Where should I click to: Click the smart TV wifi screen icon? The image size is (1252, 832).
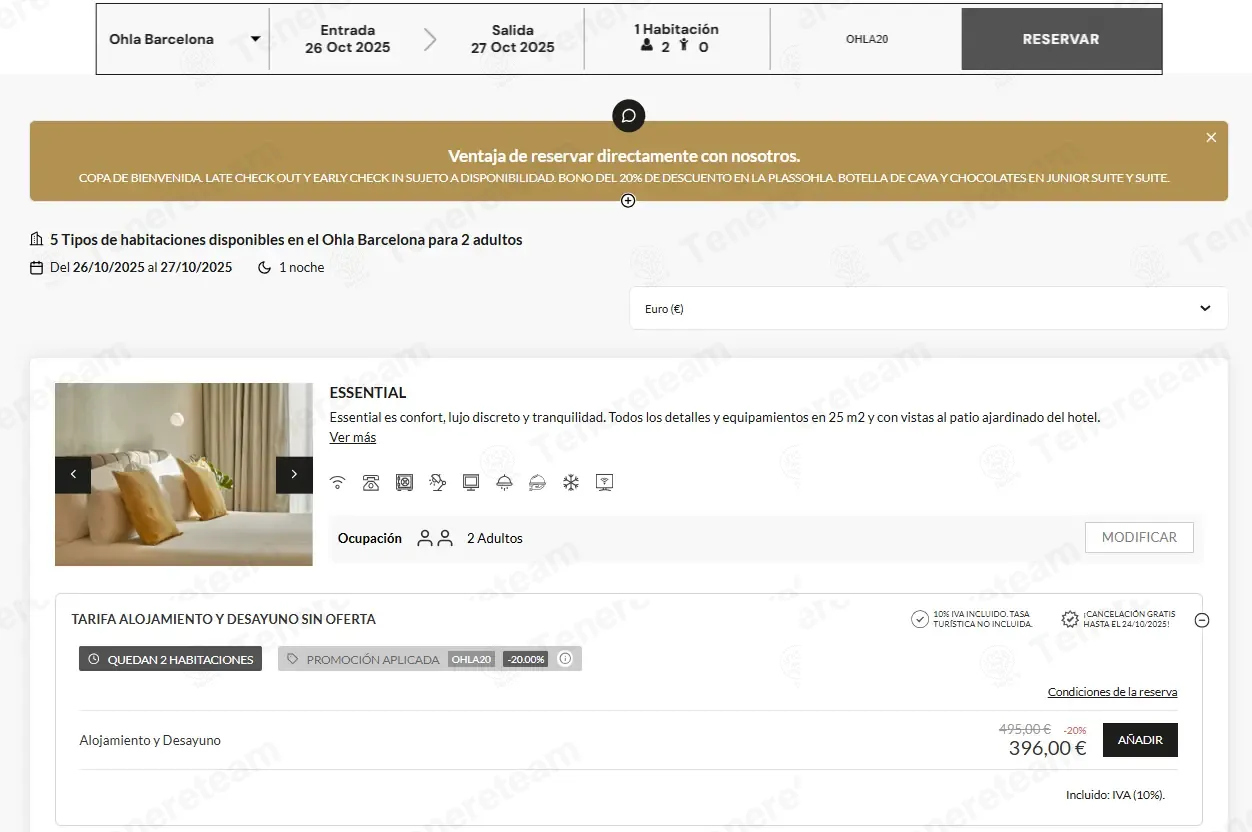(604, 483)
